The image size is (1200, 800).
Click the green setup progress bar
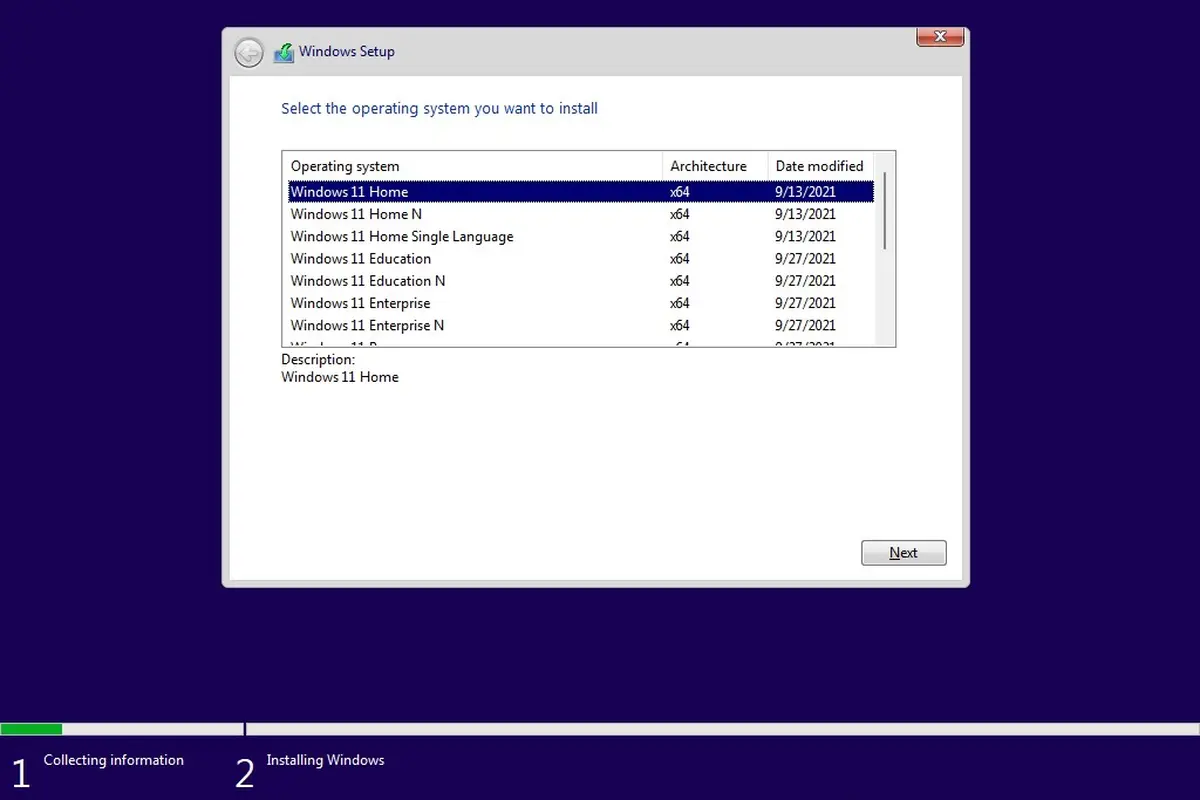click(31, 729)
